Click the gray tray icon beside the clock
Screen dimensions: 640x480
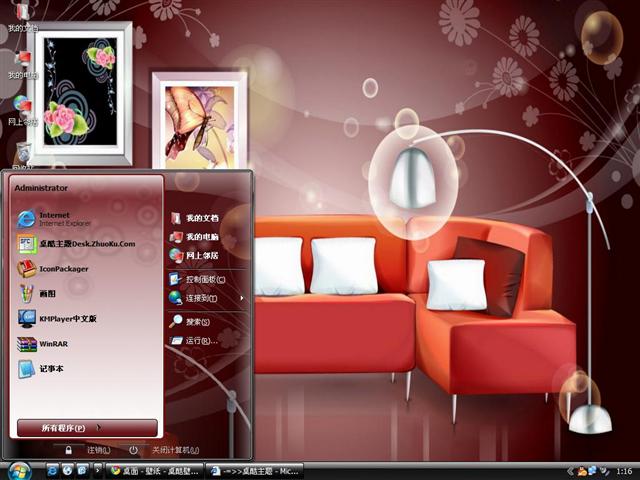coord(604,471)
